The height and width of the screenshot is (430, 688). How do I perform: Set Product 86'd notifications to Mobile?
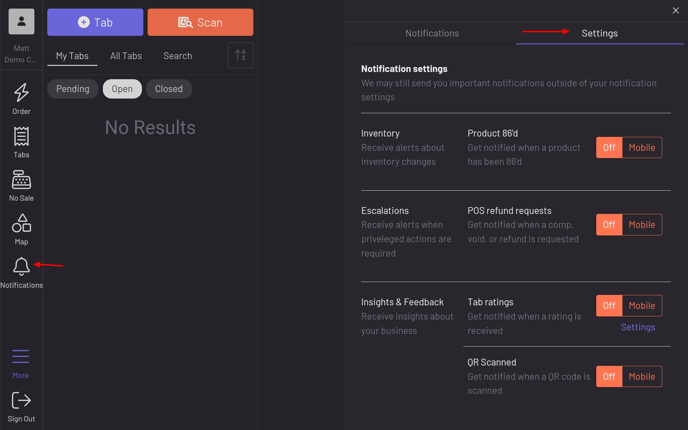tap(641, 148)
